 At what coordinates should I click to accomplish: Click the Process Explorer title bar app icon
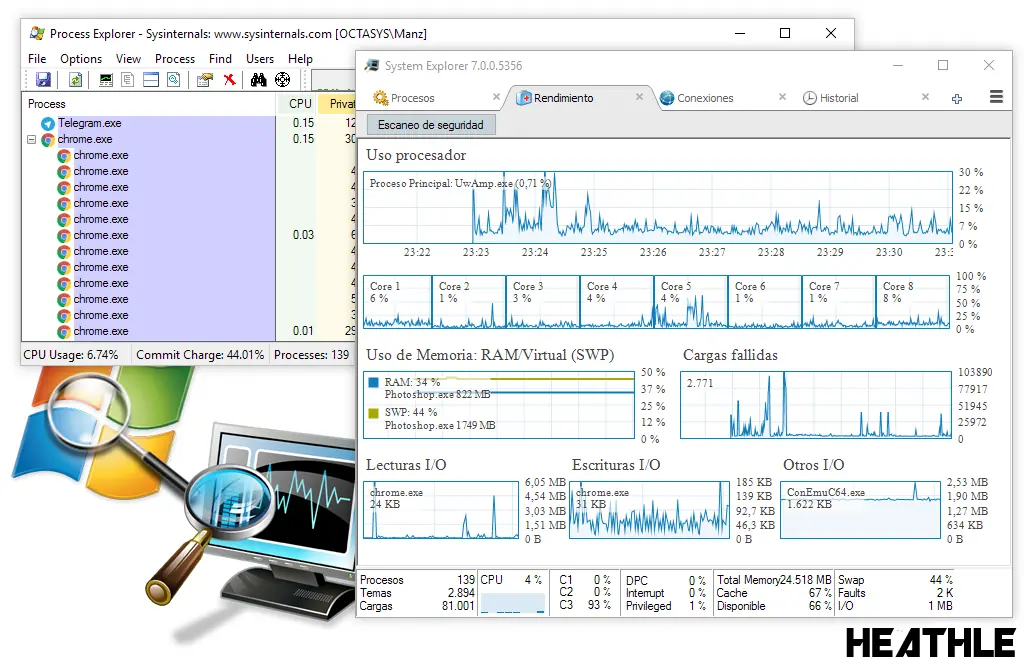pyautogui.click(x=37, y=33)
